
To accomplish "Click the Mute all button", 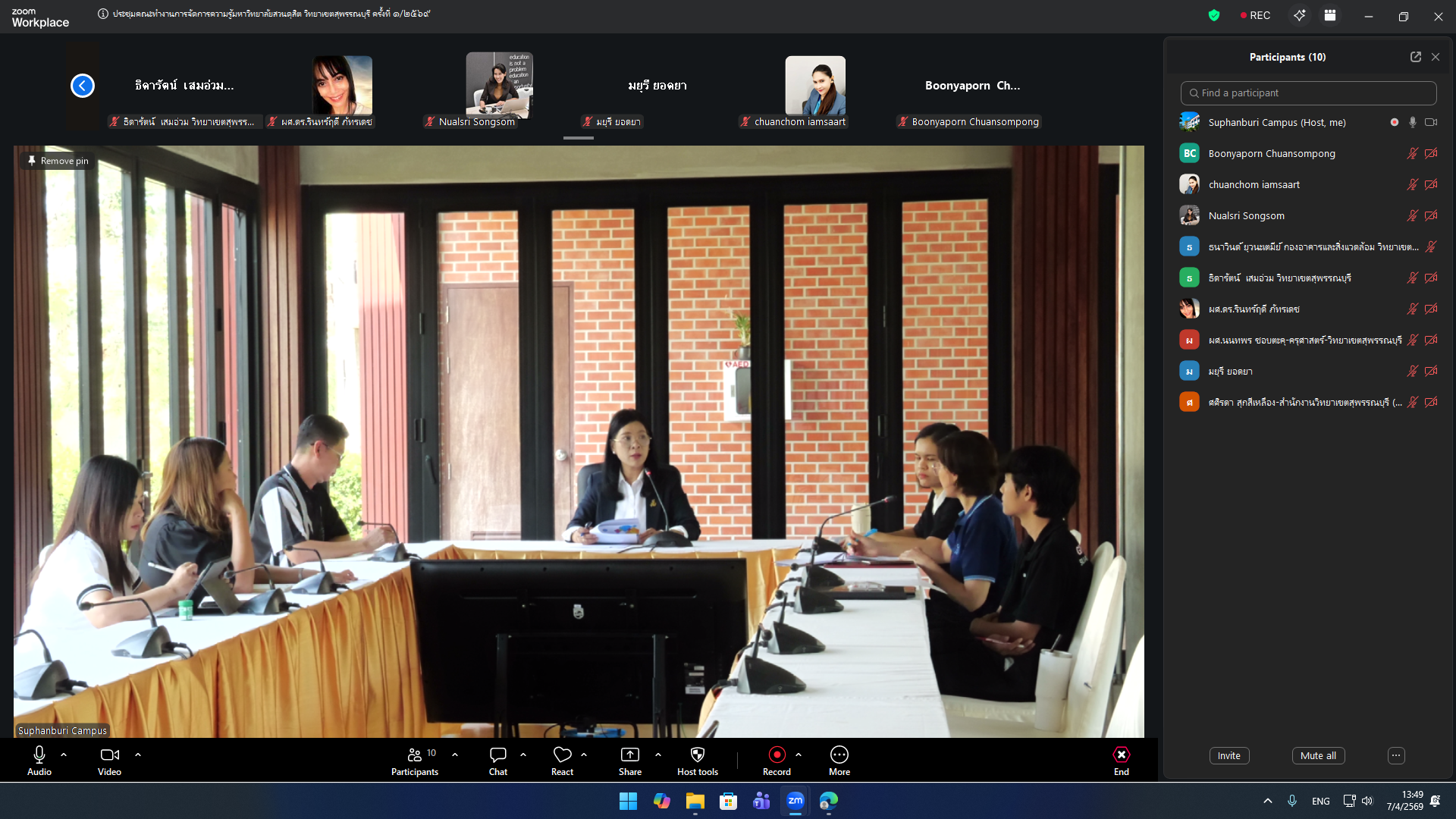I will click(x=1318, y=756).
